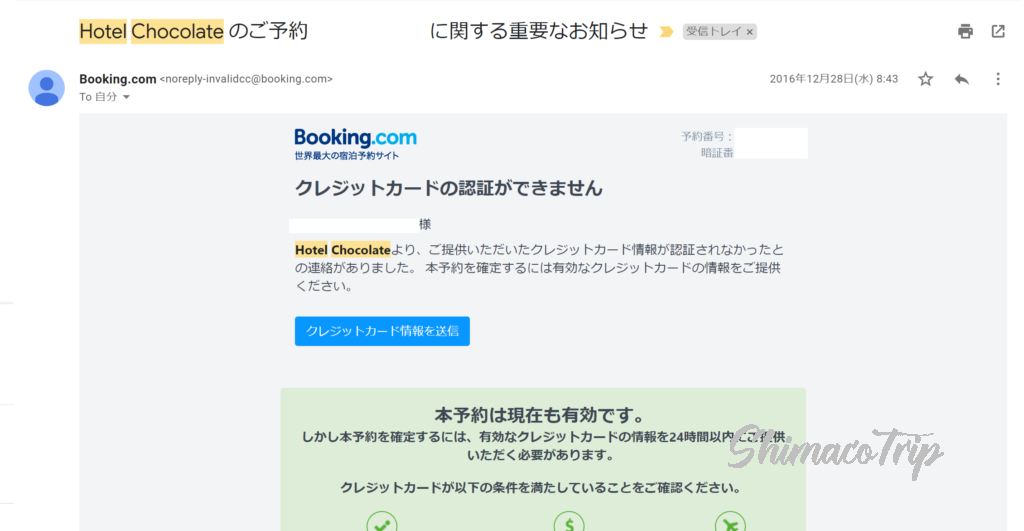Click the green checkmark circle icon
Image resolution: width=1024 pixels, height=531 pixels.
381,524
